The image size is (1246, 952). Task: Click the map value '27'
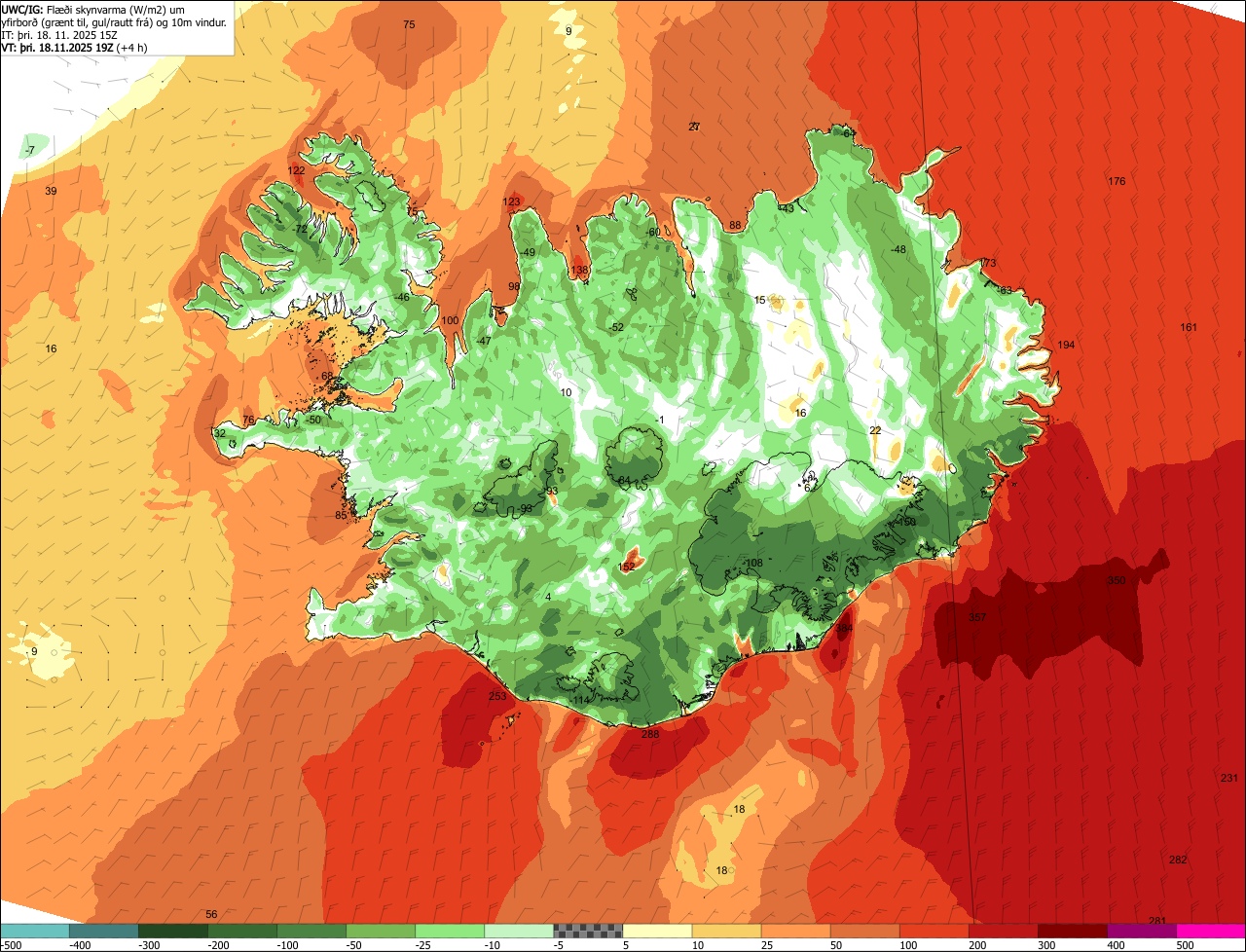pos(694,127)
